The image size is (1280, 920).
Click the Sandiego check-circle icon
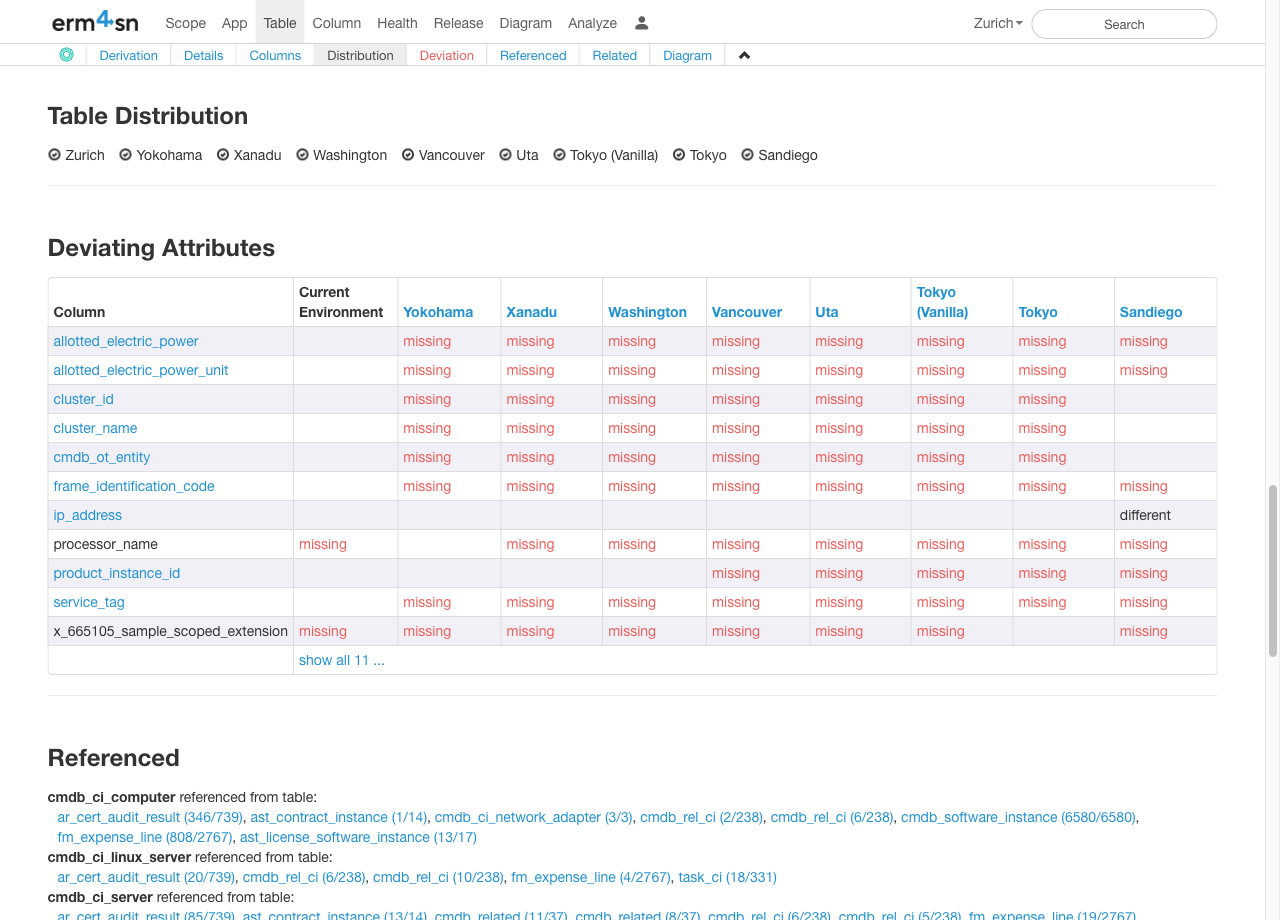click(x=747, y=155)
